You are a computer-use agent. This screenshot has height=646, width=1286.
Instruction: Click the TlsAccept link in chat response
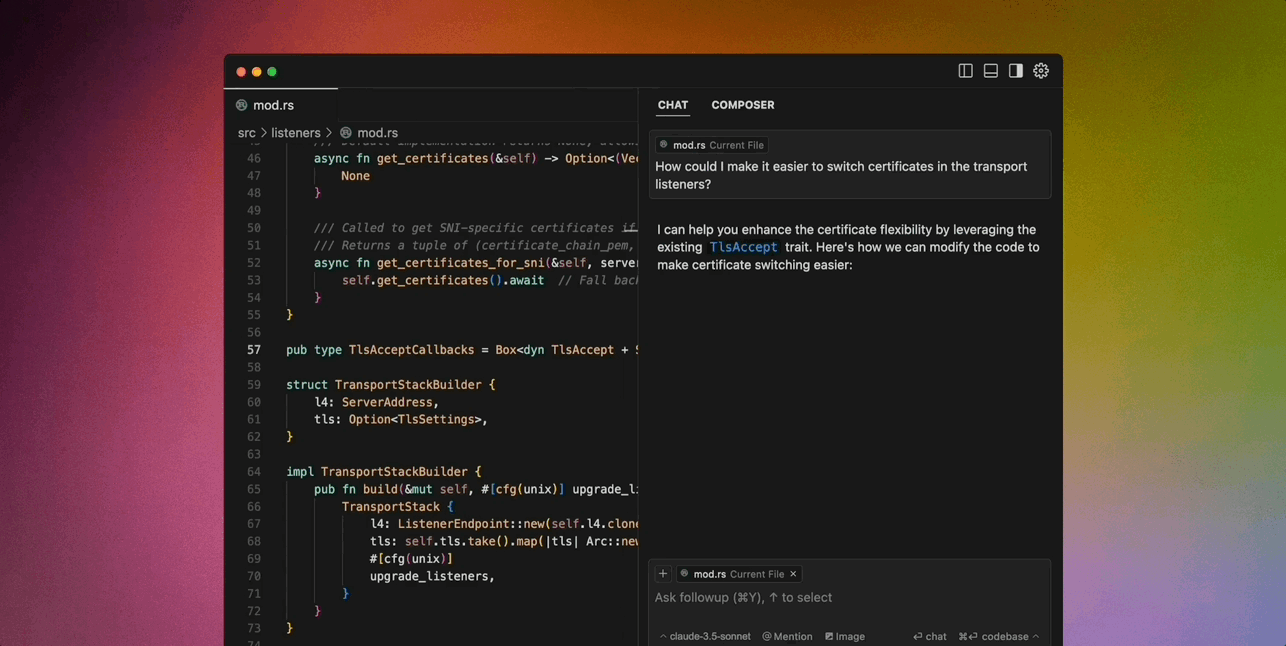743,247
